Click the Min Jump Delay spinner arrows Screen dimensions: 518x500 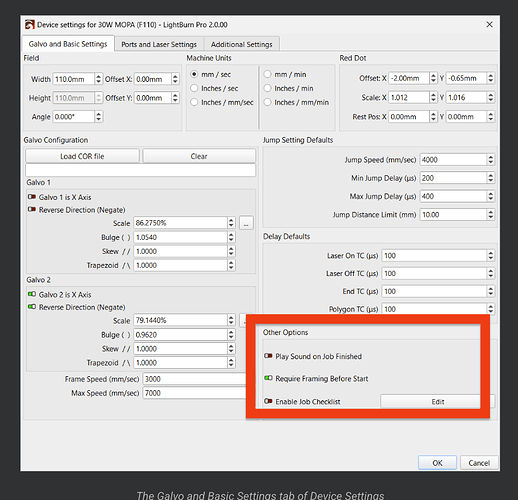pos(490,178)
